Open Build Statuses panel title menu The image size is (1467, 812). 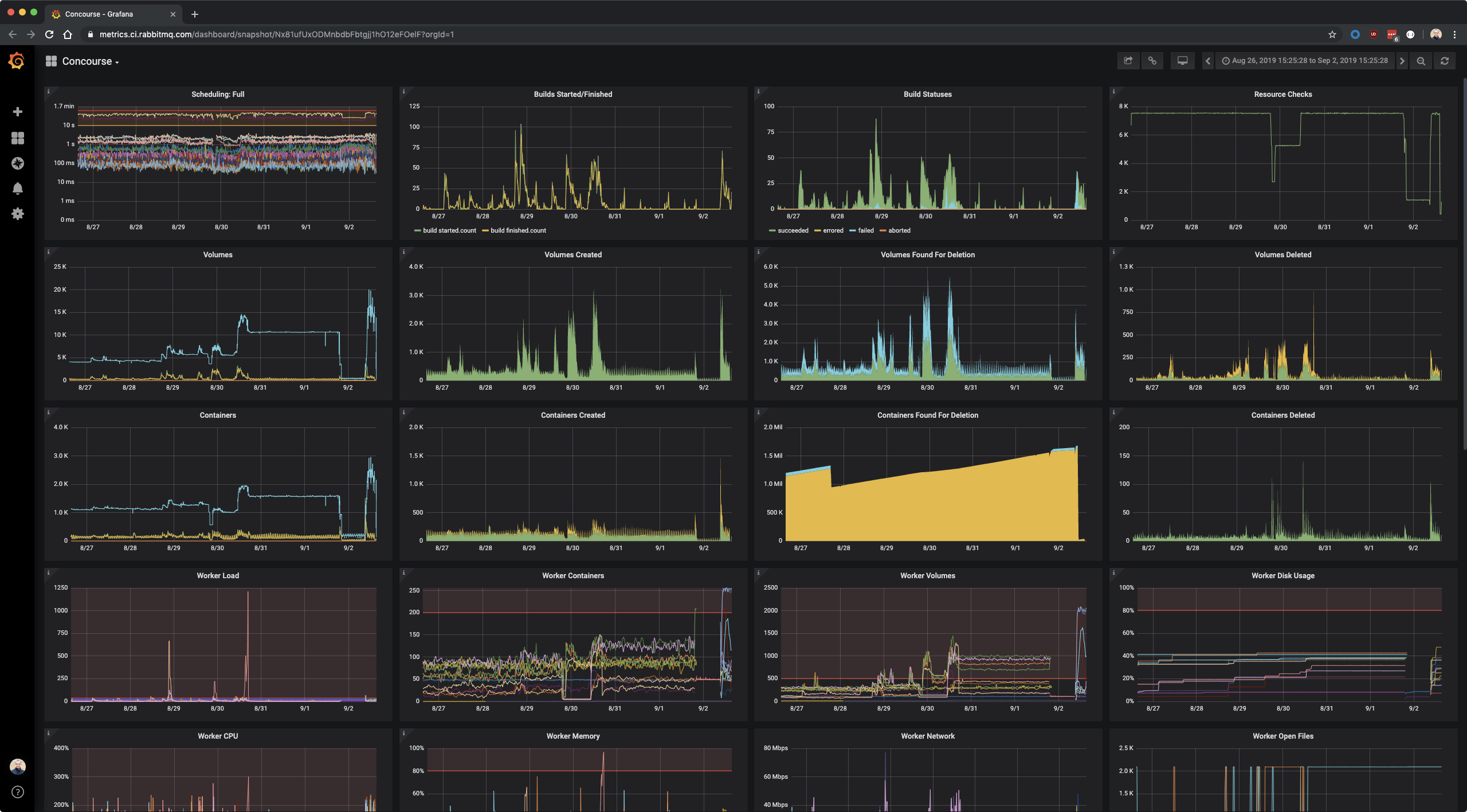928,94
